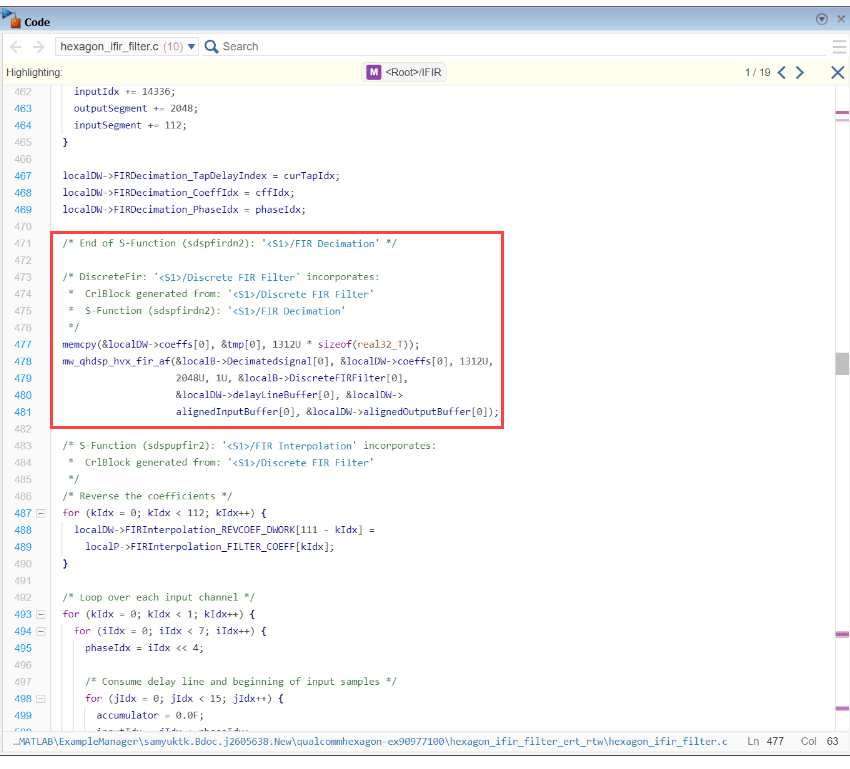Click the forward navigation arrow
Viewport: 850px width, 769px height.
click(38, 46)
